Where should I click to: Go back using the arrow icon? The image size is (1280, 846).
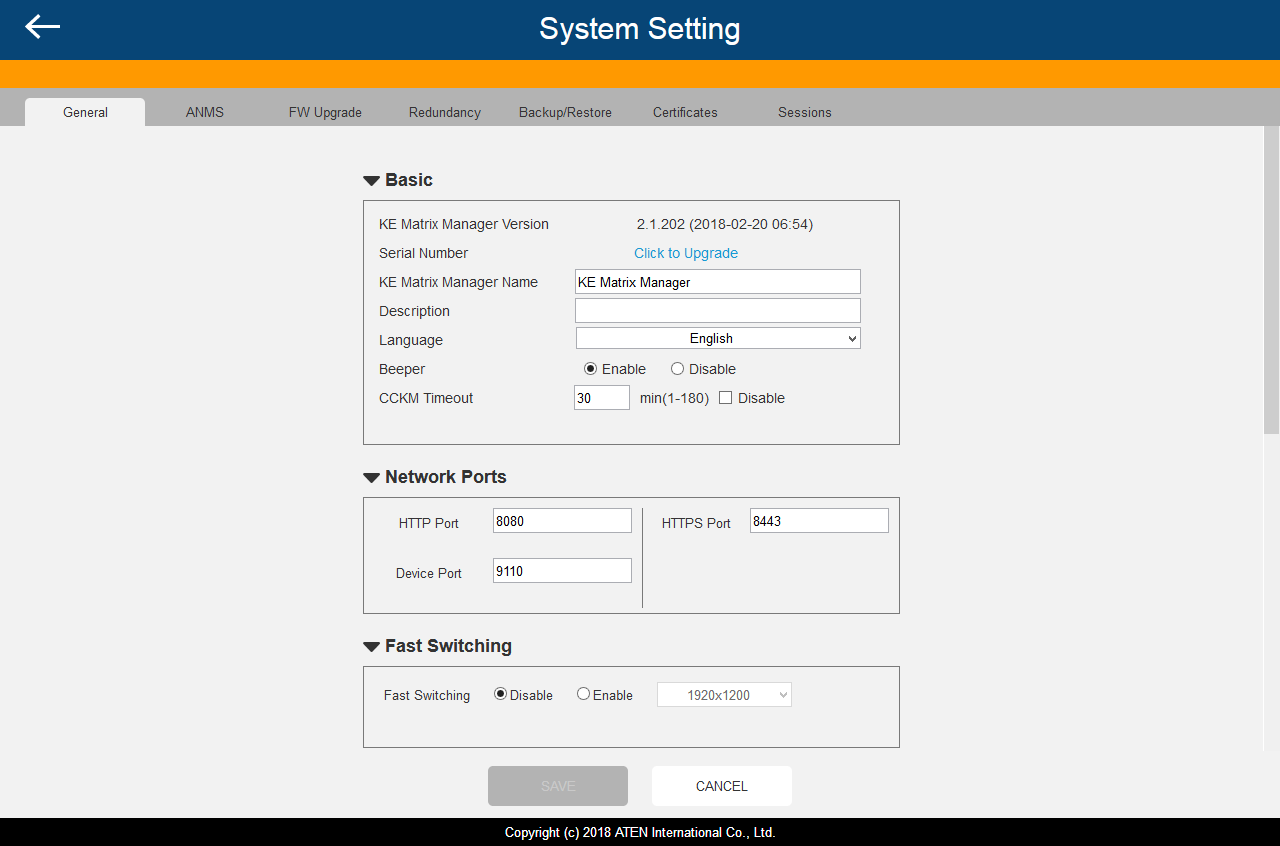click(x=43, y=27)
